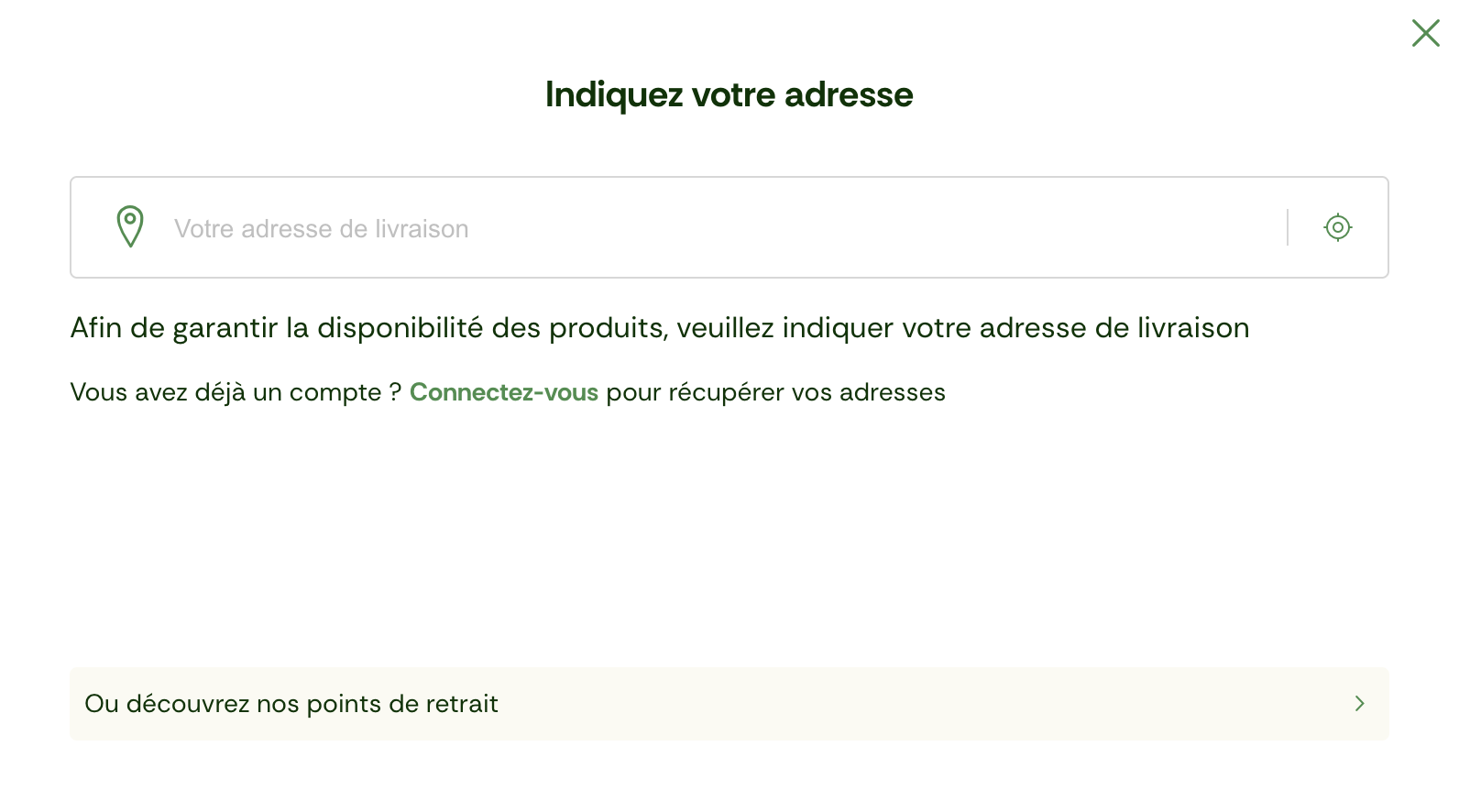Click Ou découvrez nos points de retrait
This screenshot has height=812, width=1459.
(x=291, y=704)
